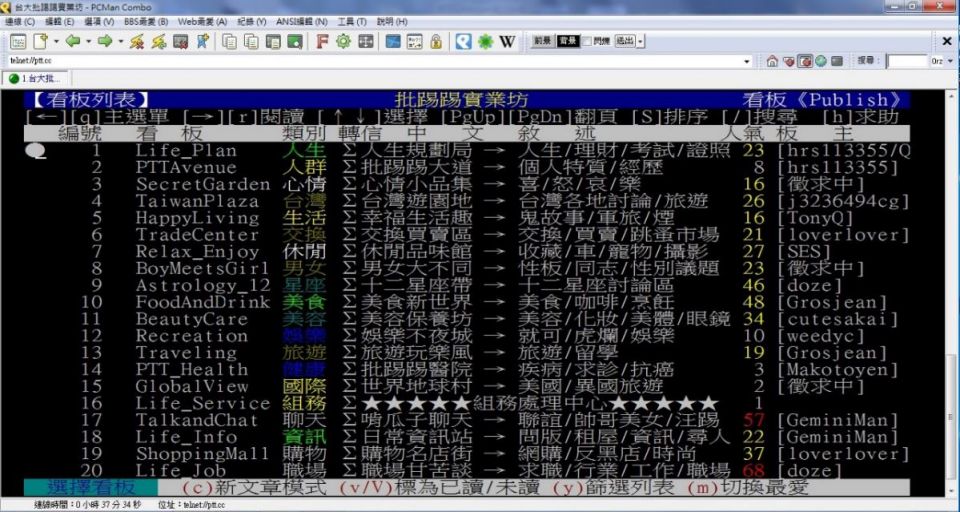Open the 工具 (T) menu
960x512 pixels.
tap(352, 21)
